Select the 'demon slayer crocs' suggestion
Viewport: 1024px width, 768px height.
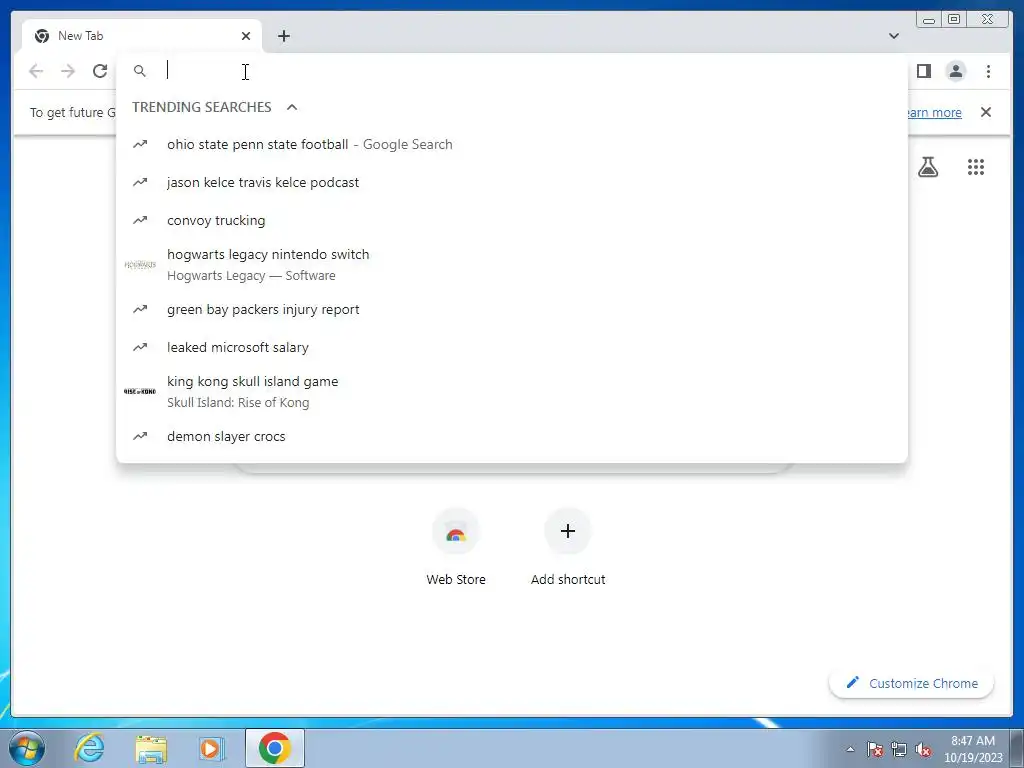click(511, 436)
